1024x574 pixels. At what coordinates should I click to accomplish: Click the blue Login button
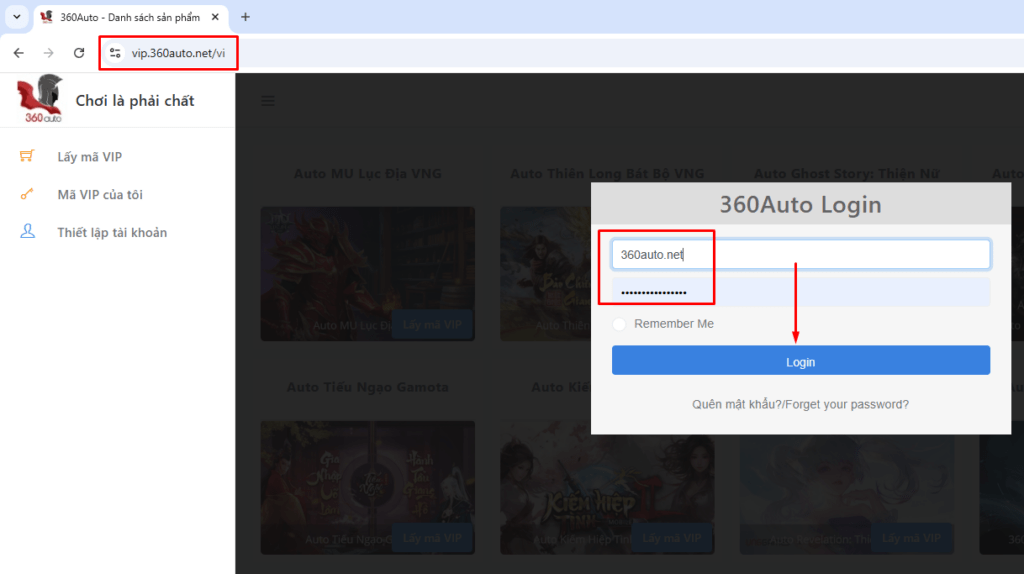(x=801, y=360)
